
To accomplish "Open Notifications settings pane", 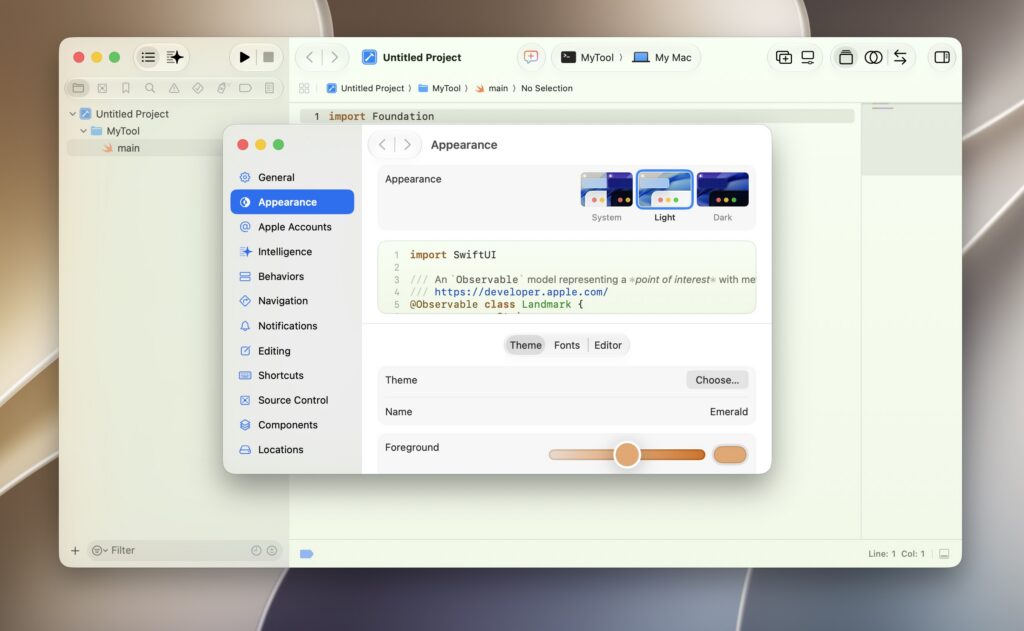I will click(x=292, y=325).
